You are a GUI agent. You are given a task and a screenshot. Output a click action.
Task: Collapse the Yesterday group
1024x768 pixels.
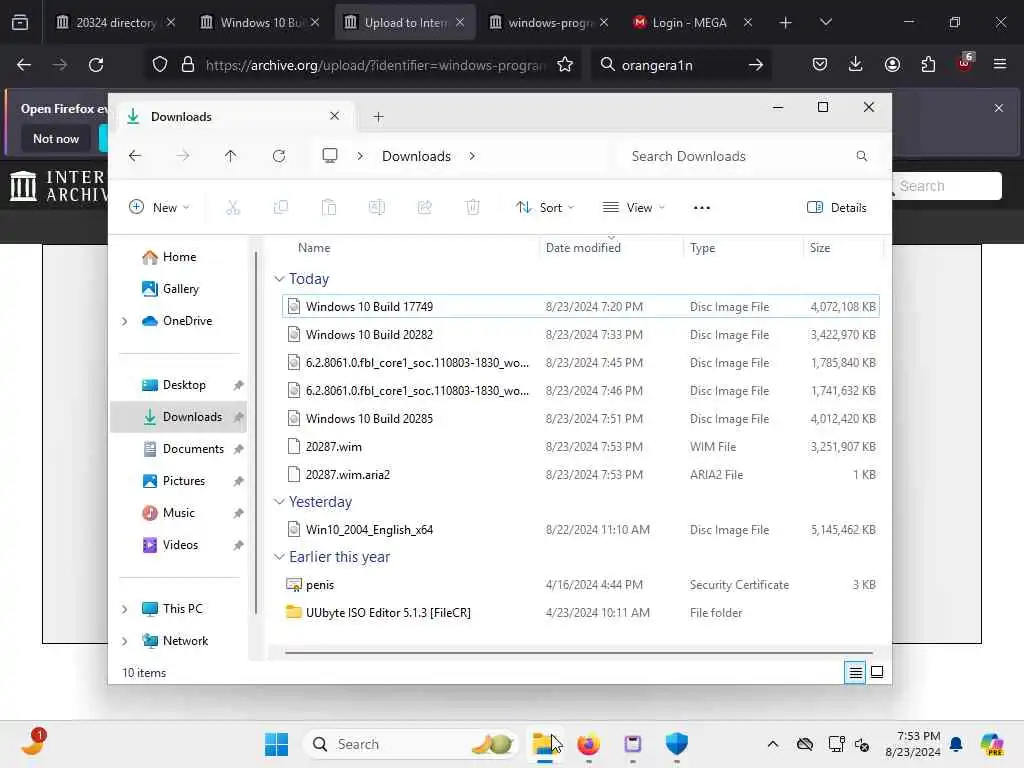[x=279, y=502]
